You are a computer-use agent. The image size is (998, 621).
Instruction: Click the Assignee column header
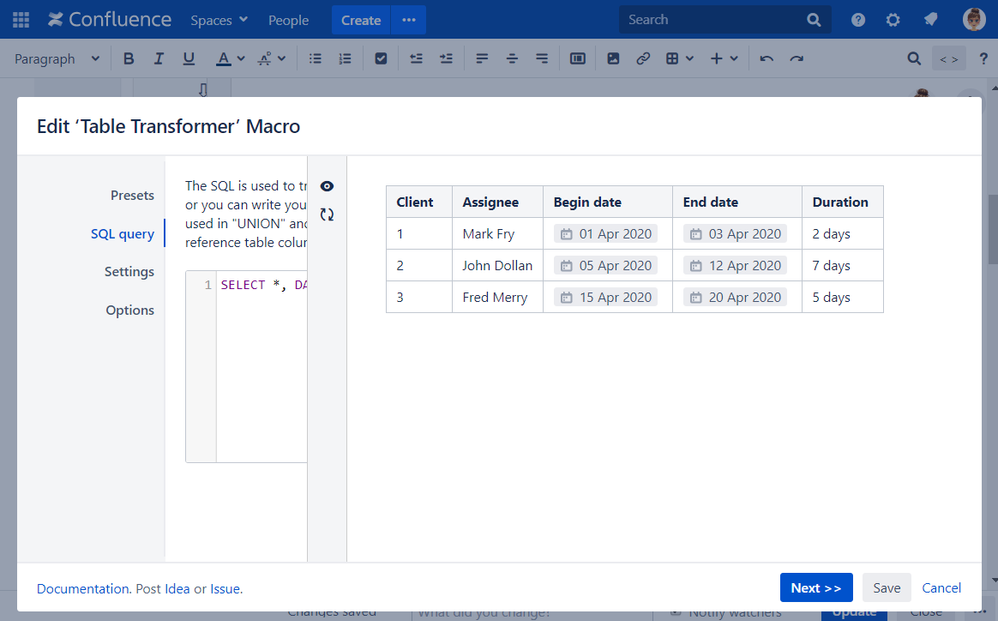click(498, 202)
